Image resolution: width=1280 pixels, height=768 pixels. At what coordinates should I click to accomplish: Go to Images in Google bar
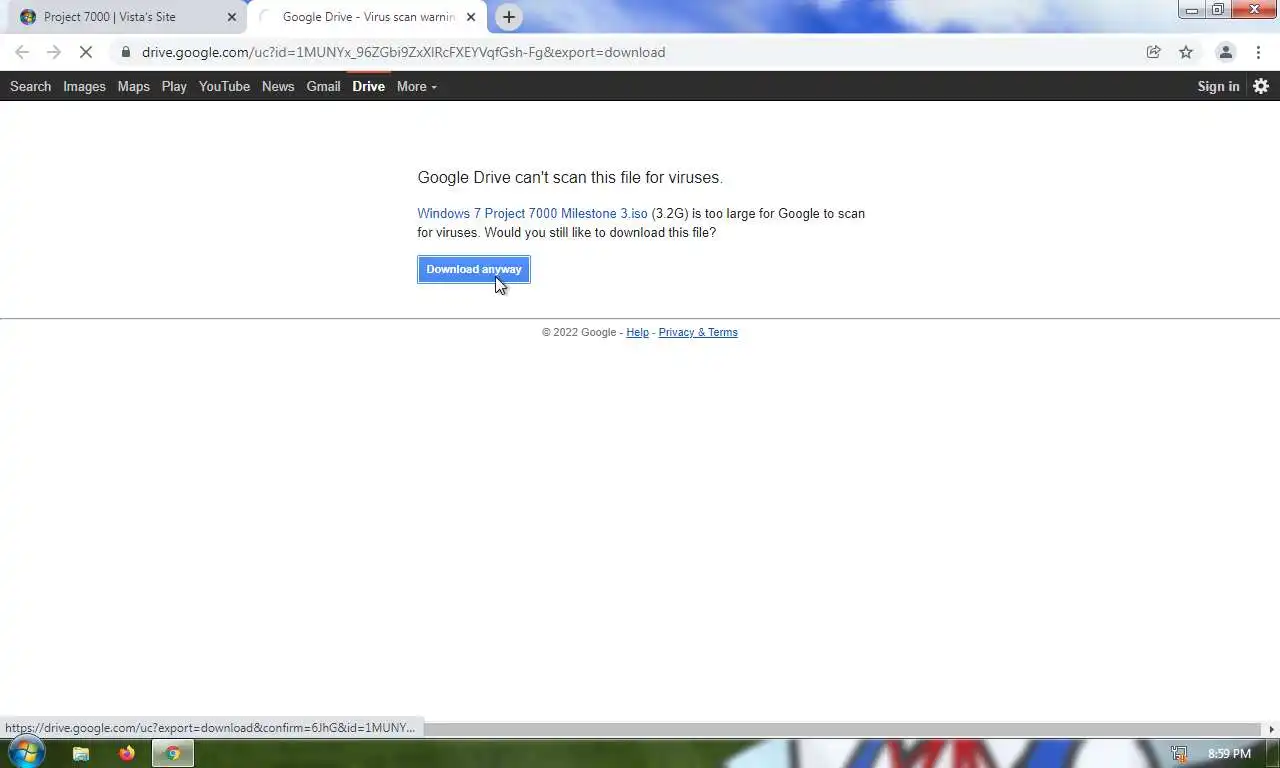coord(84,86)
